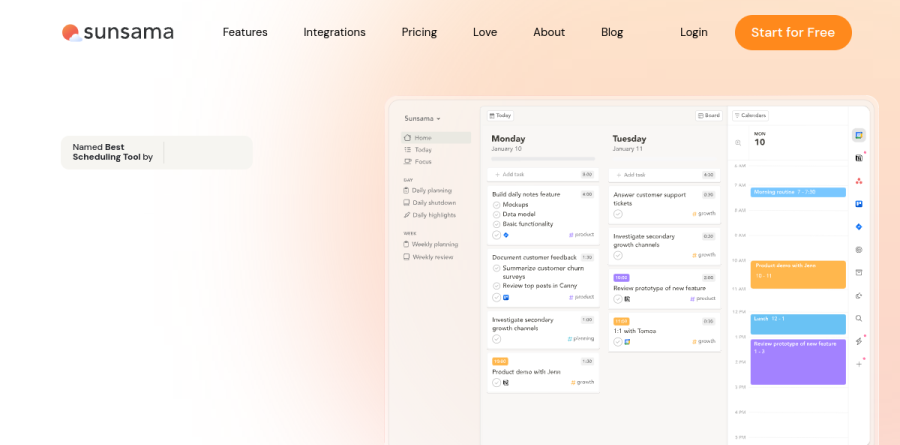
Task: Check off the Mockups subtask
Action: [496, 205]
